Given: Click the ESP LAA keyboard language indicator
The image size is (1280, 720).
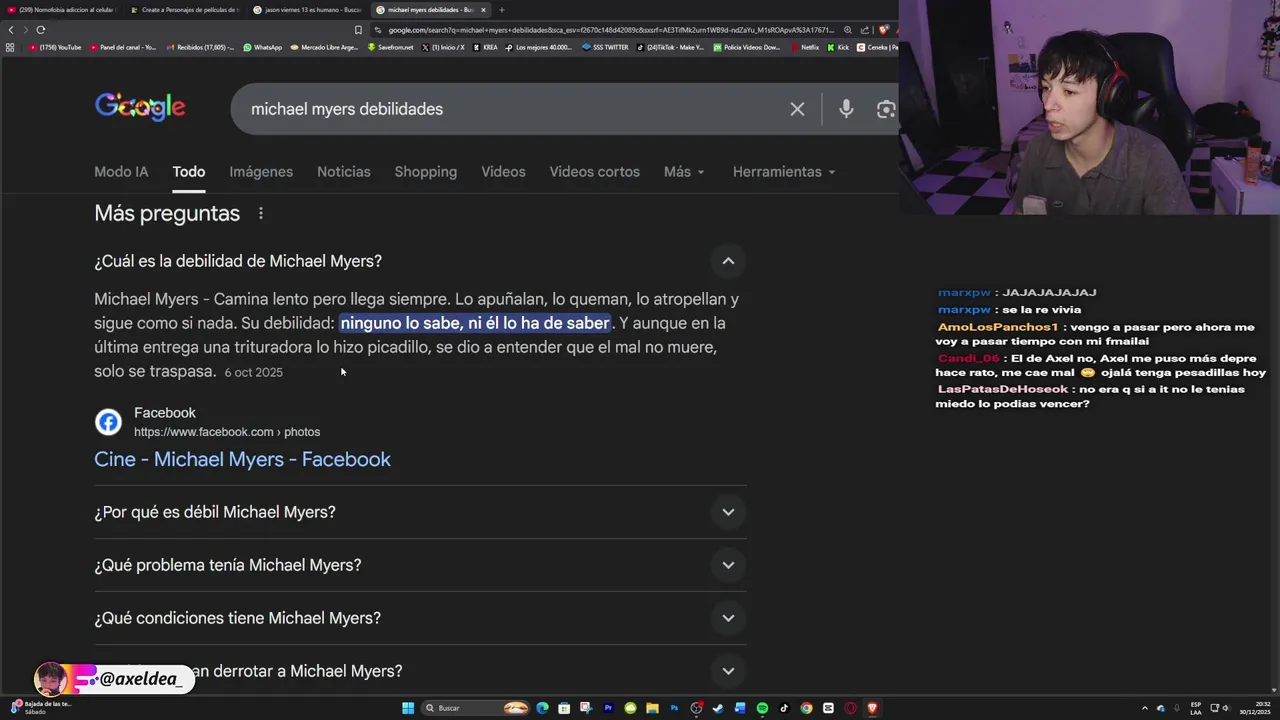Looking at the screenshot, I should pyautogui.click(x=1196, y=708).
